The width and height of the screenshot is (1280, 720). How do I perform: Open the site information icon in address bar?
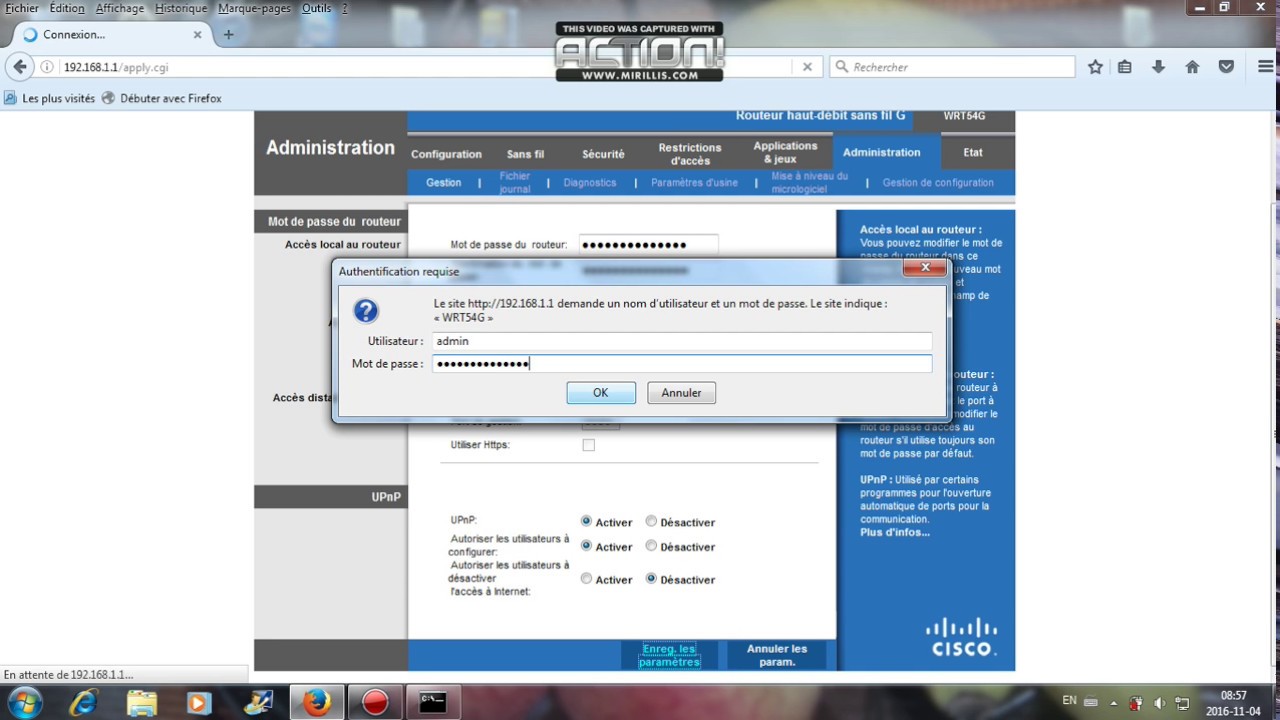(x=47, y=67)
